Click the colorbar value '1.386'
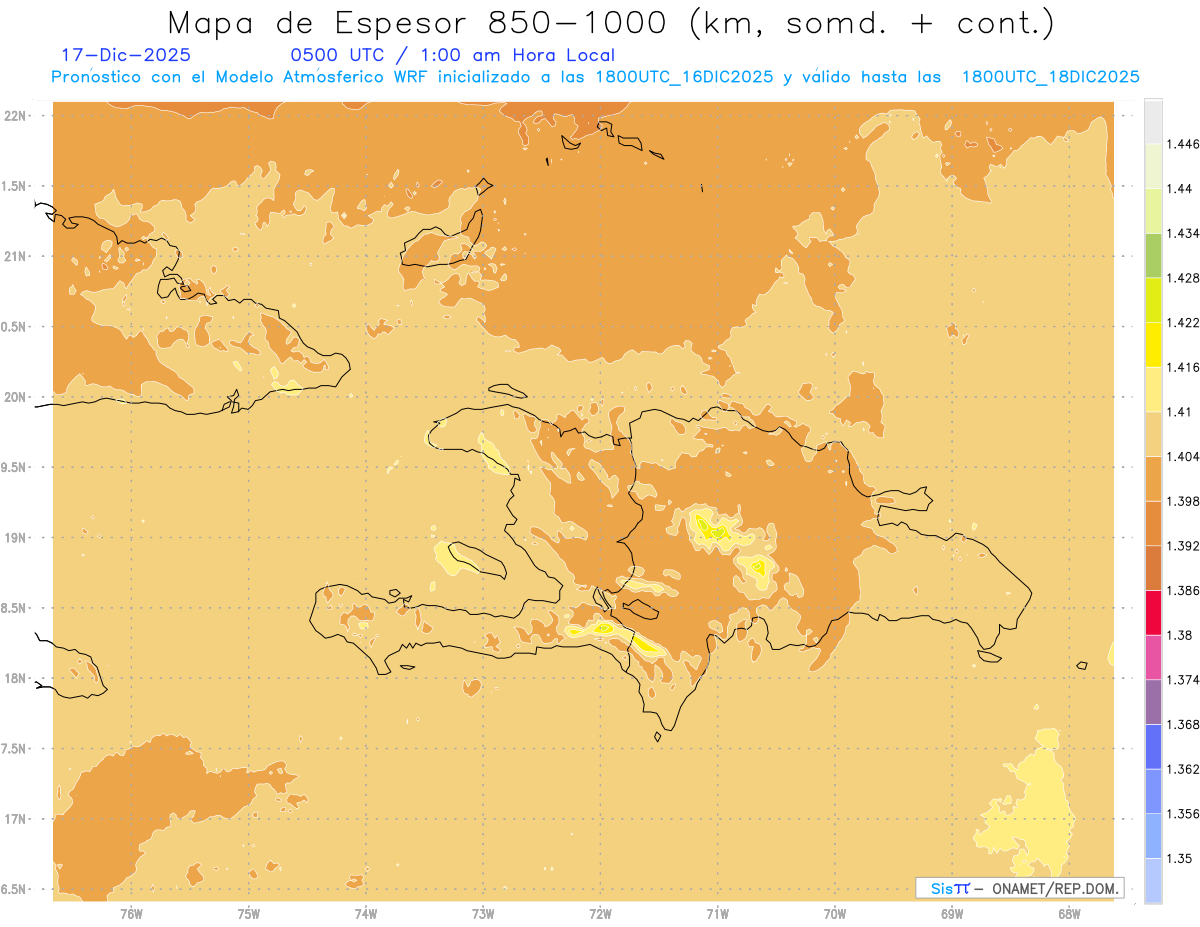This screenshot has height=927, width=1200. [1184, 591]
